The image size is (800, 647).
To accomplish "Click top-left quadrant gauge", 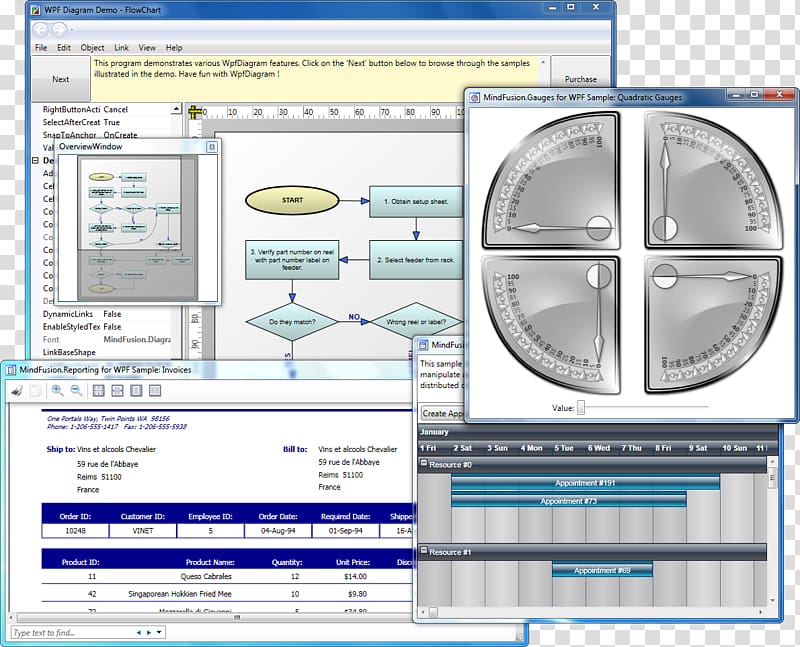I will (551, 181).
